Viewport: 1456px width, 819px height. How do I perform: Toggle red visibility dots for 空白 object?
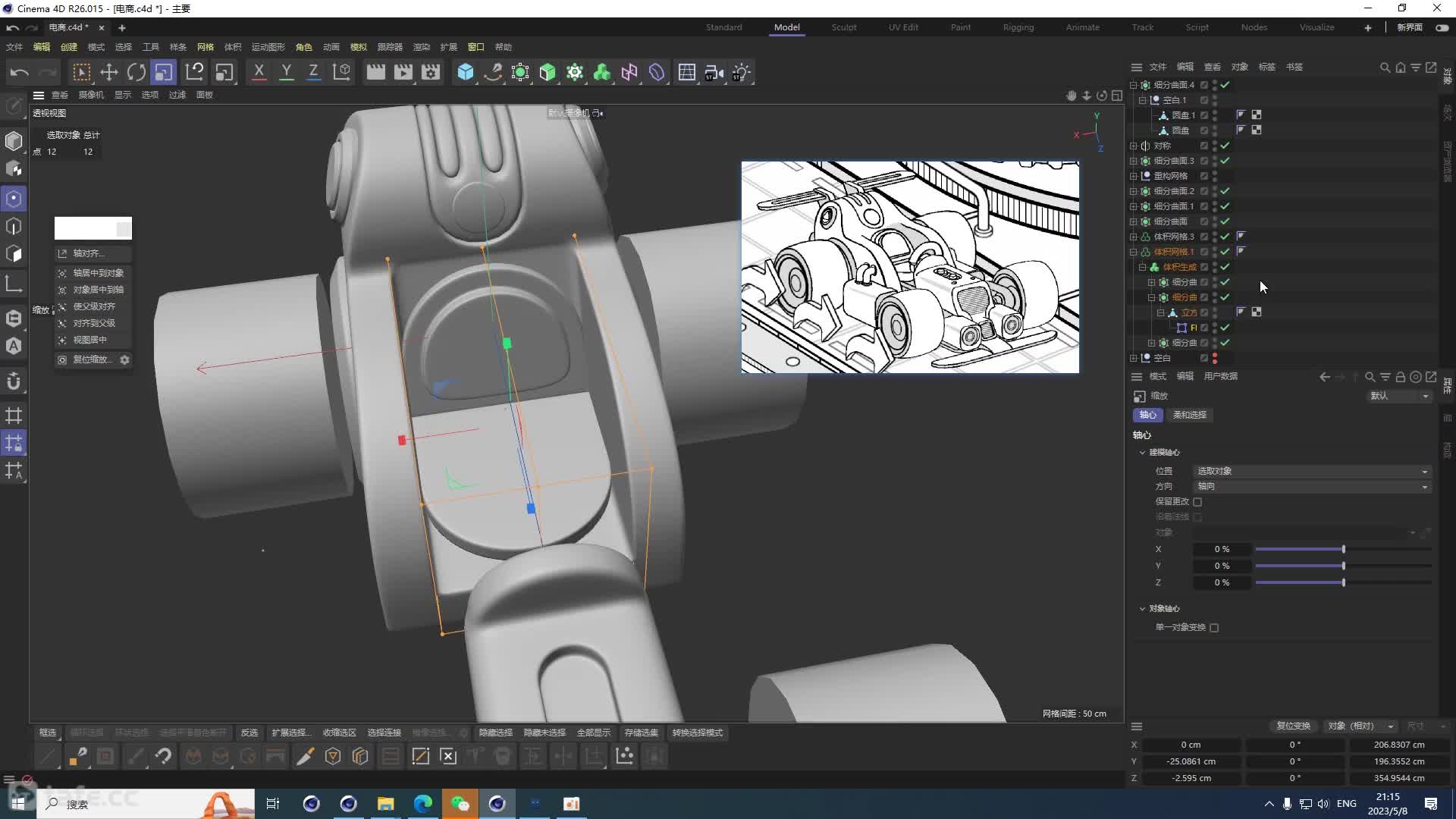click(1214, 358)
